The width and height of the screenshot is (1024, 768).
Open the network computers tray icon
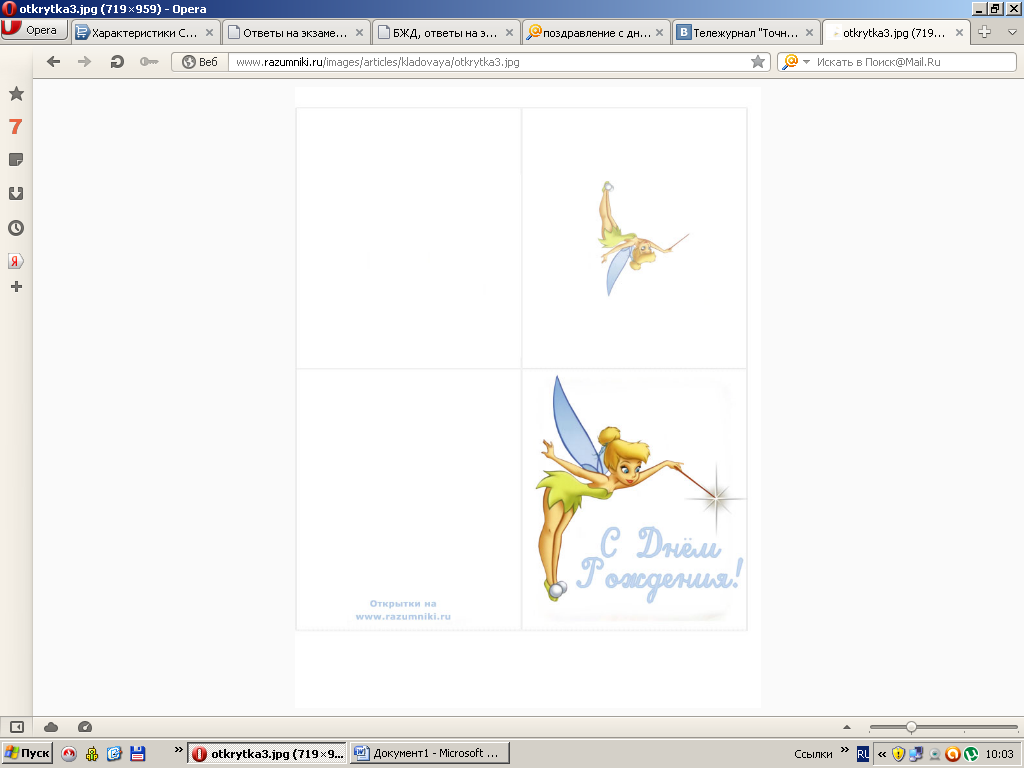pyautogui.click(x=916, y=754)
